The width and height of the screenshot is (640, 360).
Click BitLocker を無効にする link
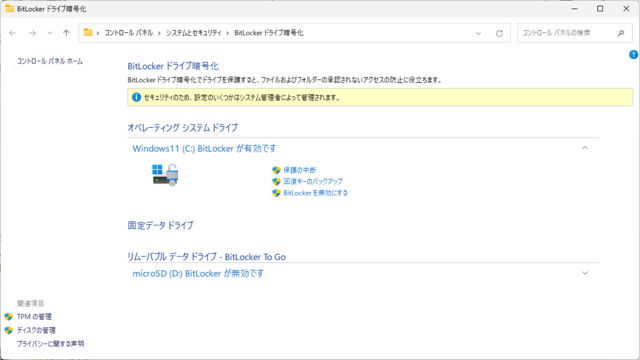(316, 193)
